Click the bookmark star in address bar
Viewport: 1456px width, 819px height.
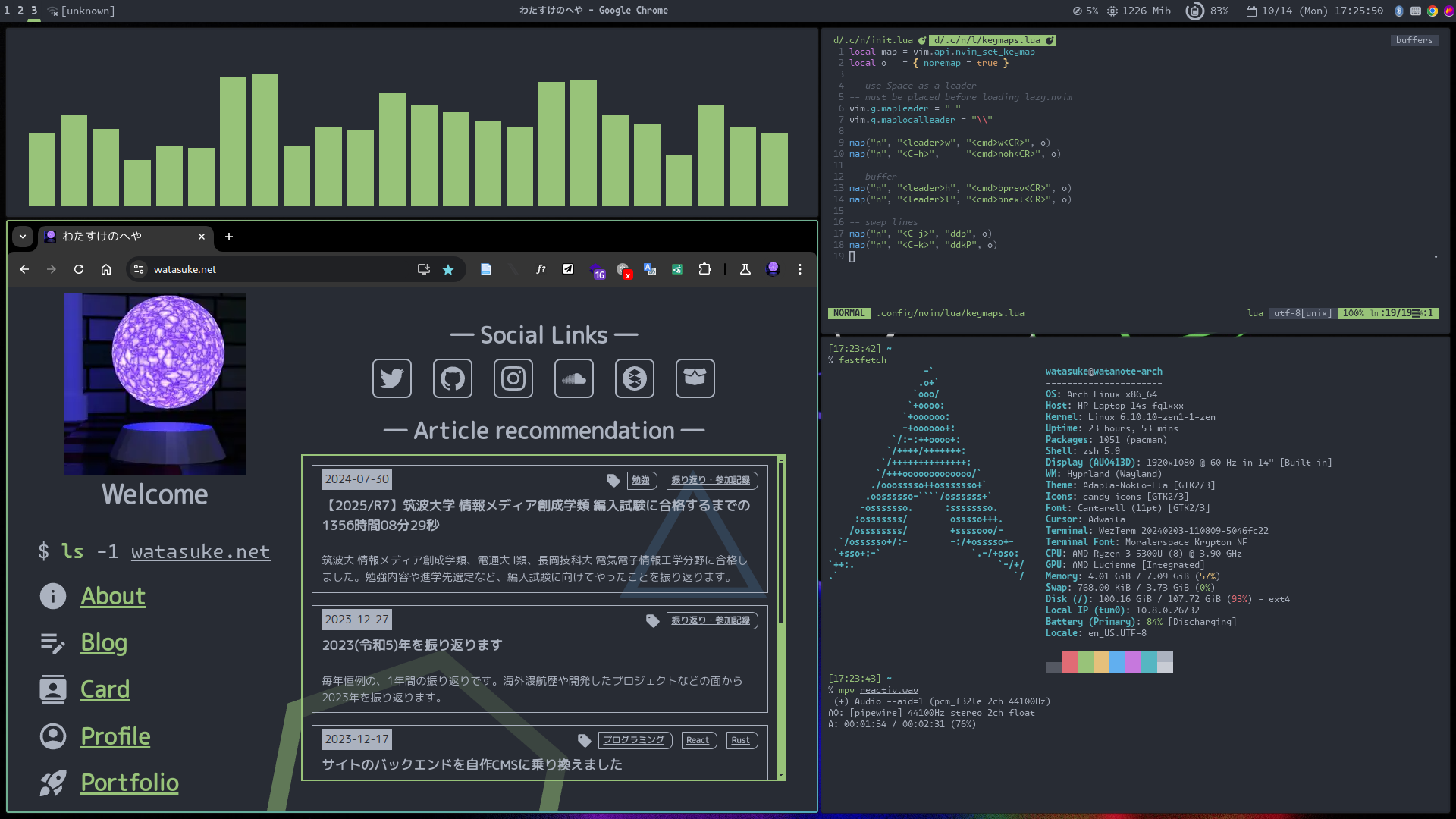tap(448, 269)
